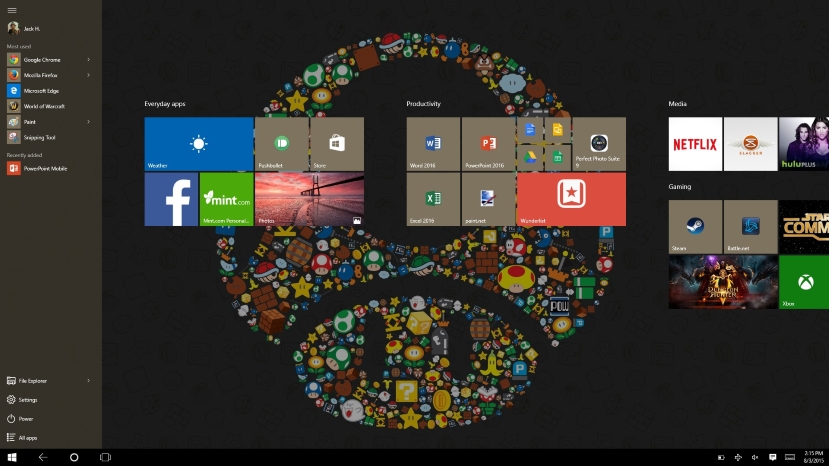Screen dimensions: 829x466
Task: Open the Slacker radio tile
Action: (x=751, y=144)
